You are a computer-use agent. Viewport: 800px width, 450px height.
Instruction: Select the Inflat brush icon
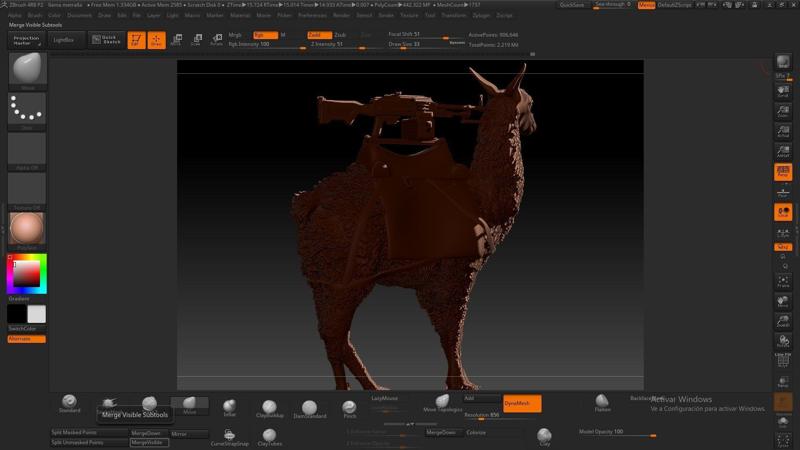pos(230,408)
